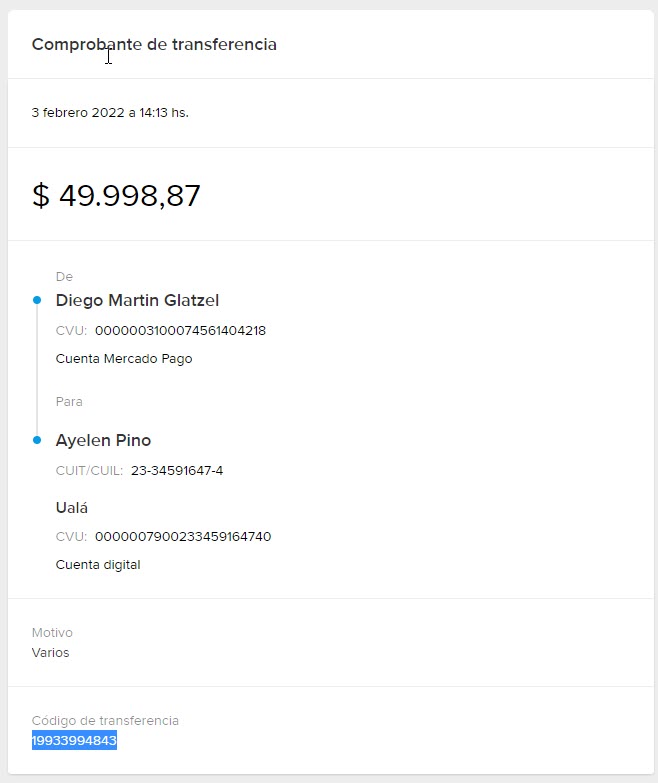Click the "De" label above the sender

[x=64, y=276]
